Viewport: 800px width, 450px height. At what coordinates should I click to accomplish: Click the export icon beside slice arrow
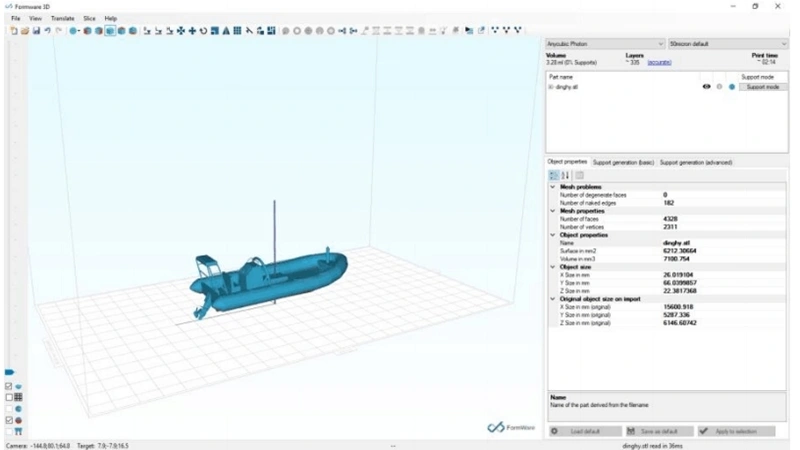481,31
